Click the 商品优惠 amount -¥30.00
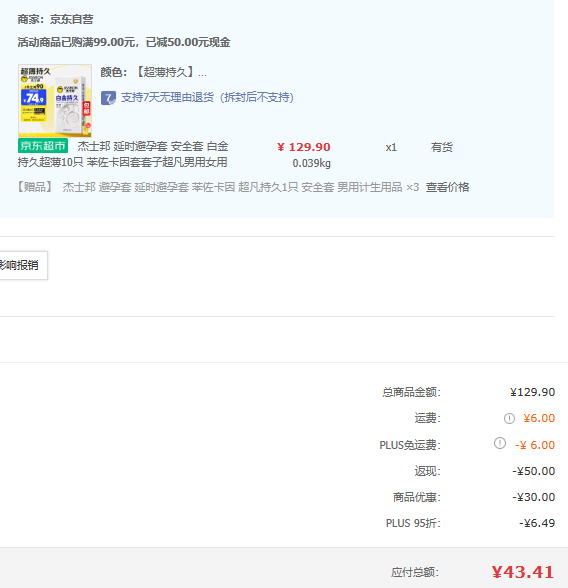 pos(534,497)
